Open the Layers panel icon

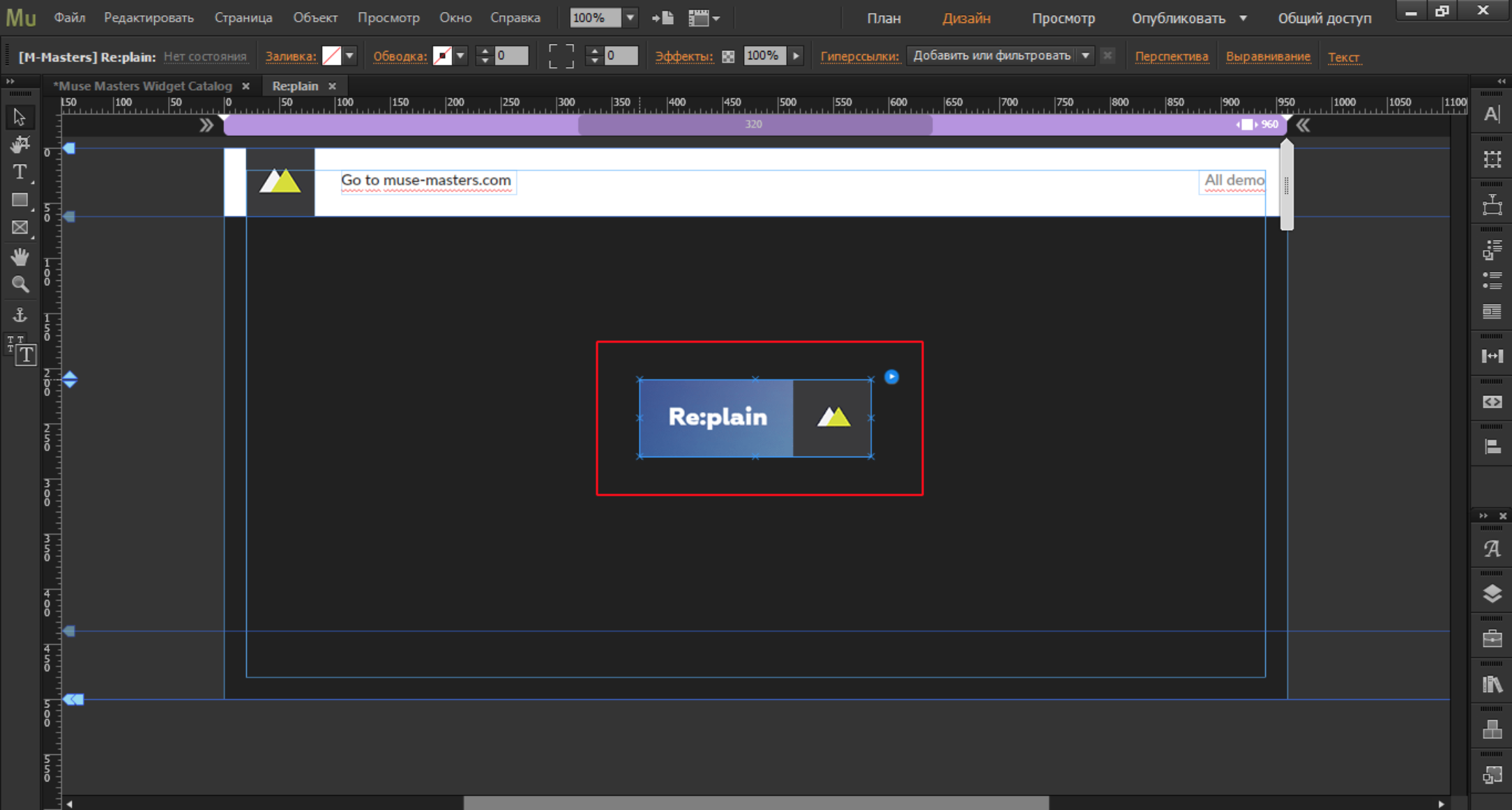click(1492, 594)
